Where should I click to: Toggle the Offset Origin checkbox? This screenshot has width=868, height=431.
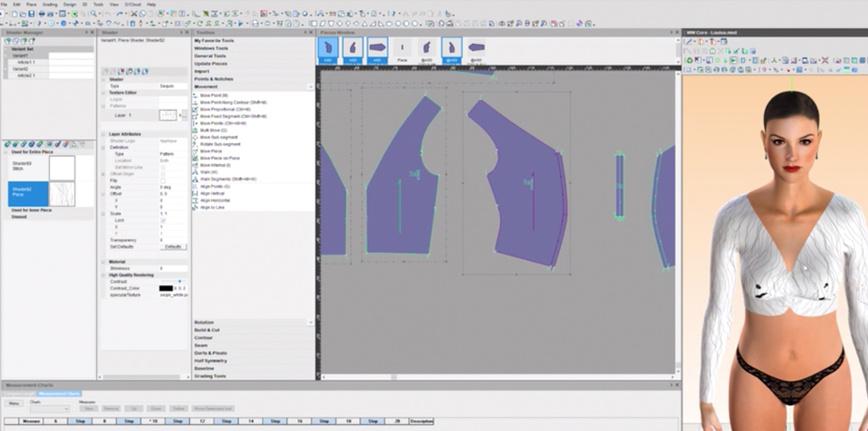click(x=162, y=174)
